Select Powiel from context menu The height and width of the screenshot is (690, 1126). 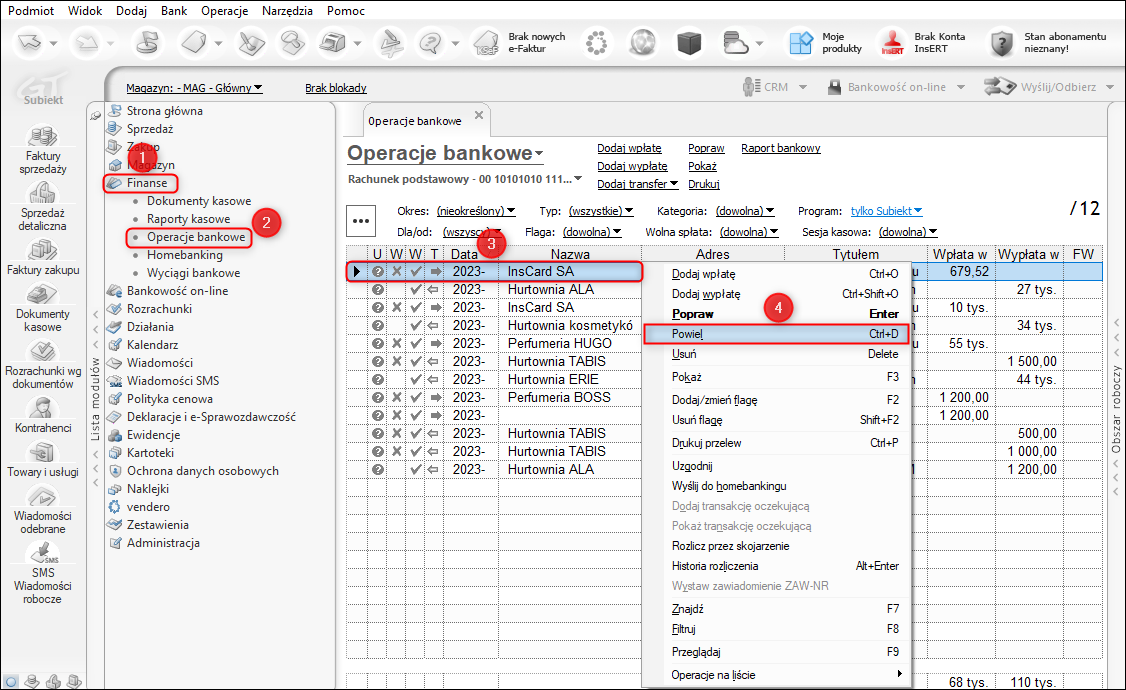tap(687, 334)
